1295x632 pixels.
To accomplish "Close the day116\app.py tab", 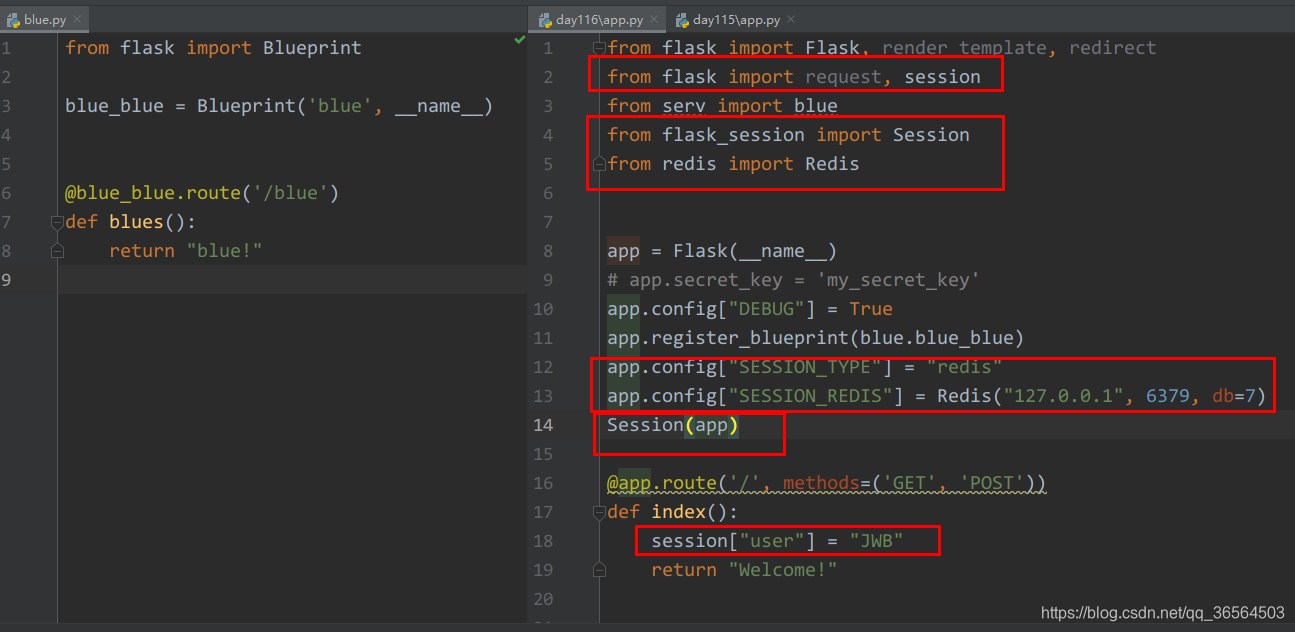I will pyautogui.click(x=655, y=18).
